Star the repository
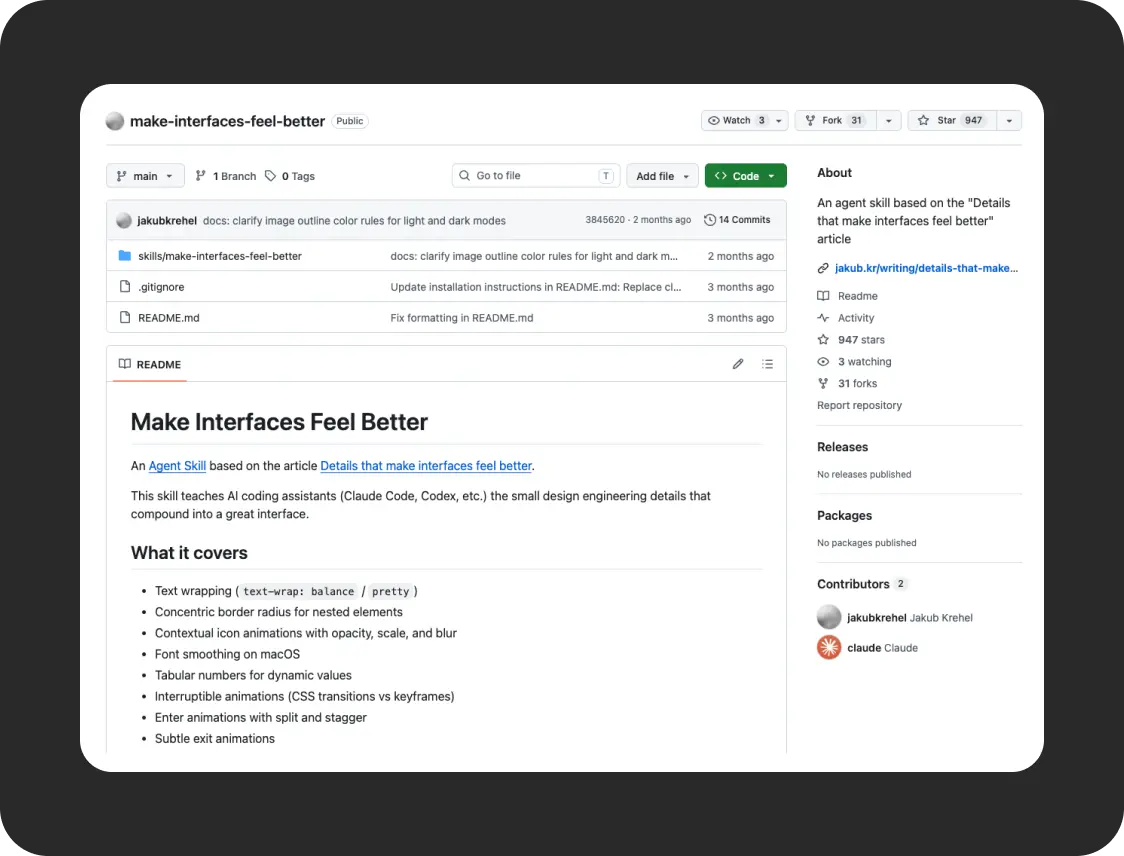Screen dimensions: 1124x856 click(952, 120)
